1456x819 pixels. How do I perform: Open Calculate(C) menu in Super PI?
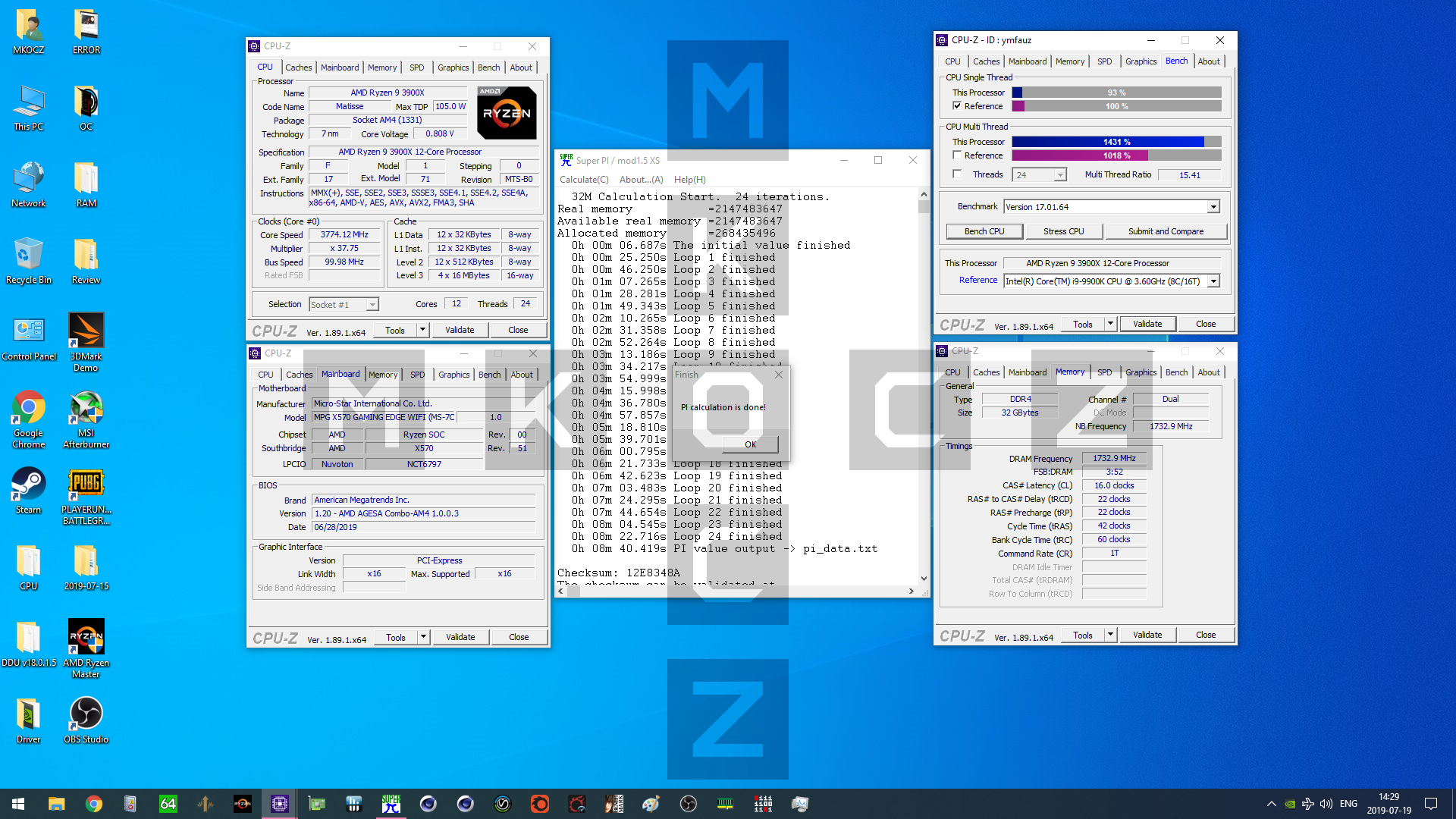[584, 180]
